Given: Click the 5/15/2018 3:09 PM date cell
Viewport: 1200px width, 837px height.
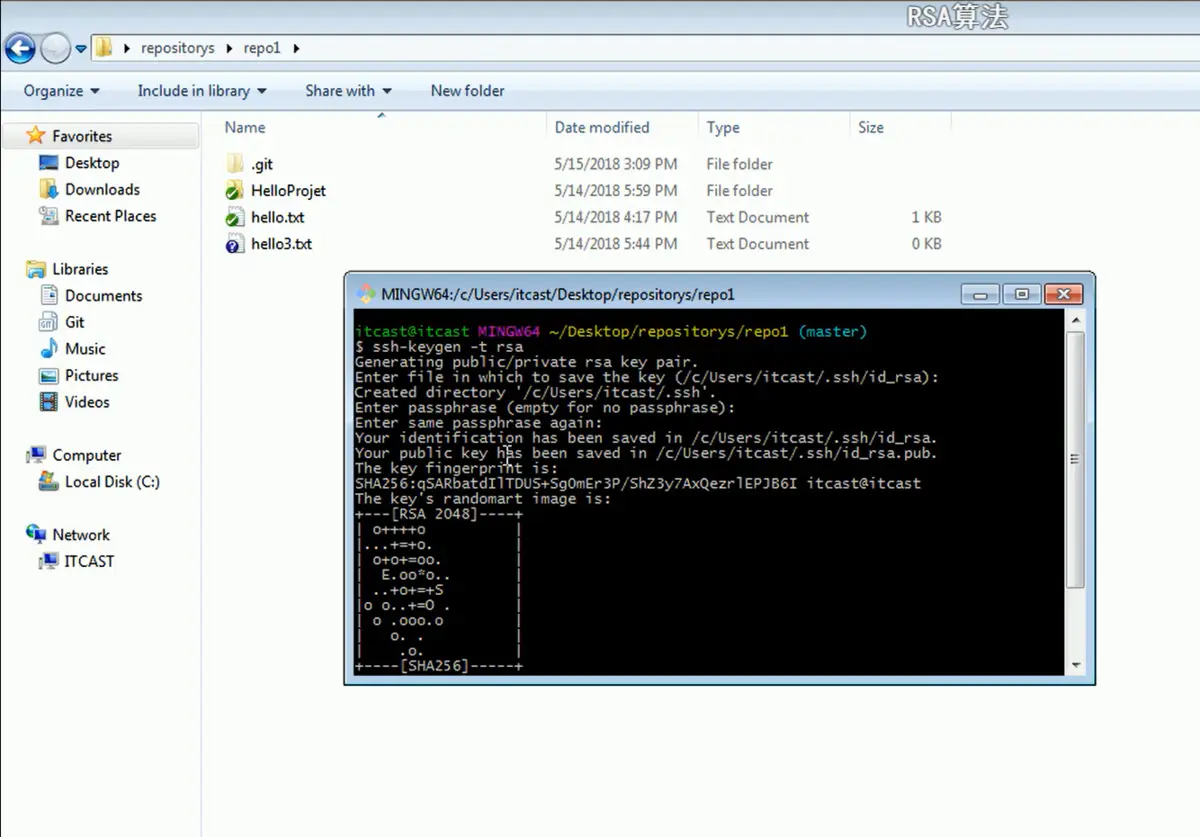Looking at the screenshot, I should pyautogui.click(x=616, y=164).
